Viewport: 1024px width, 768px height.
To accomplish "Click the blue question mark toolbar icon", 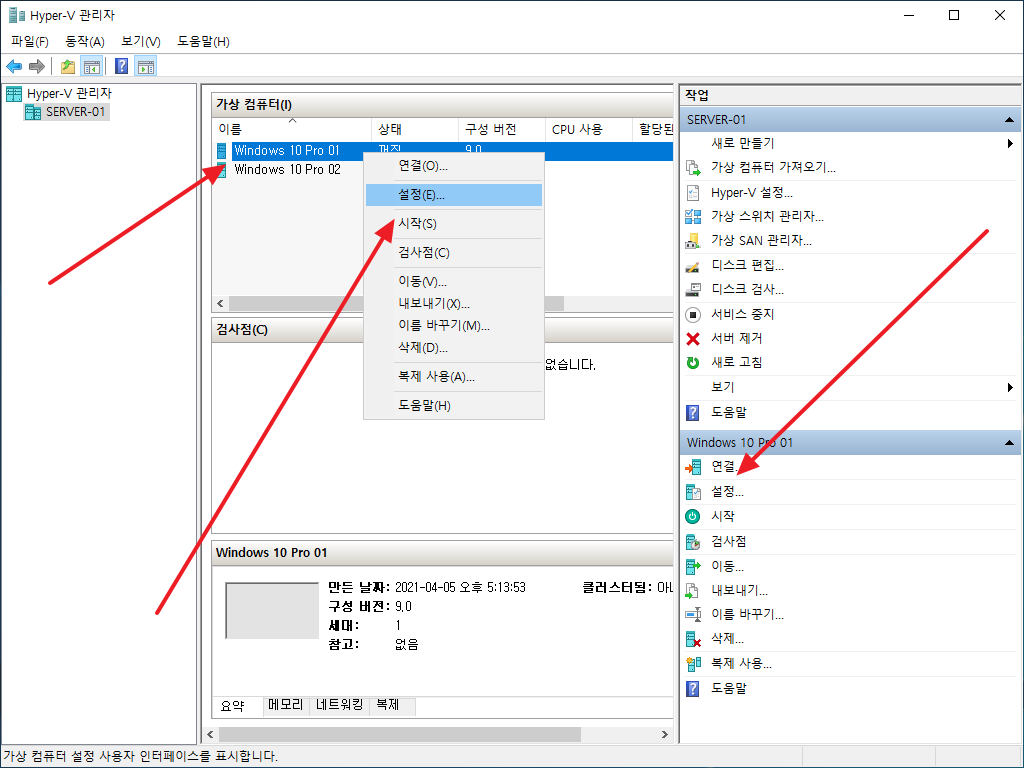I will pos(121,66).
